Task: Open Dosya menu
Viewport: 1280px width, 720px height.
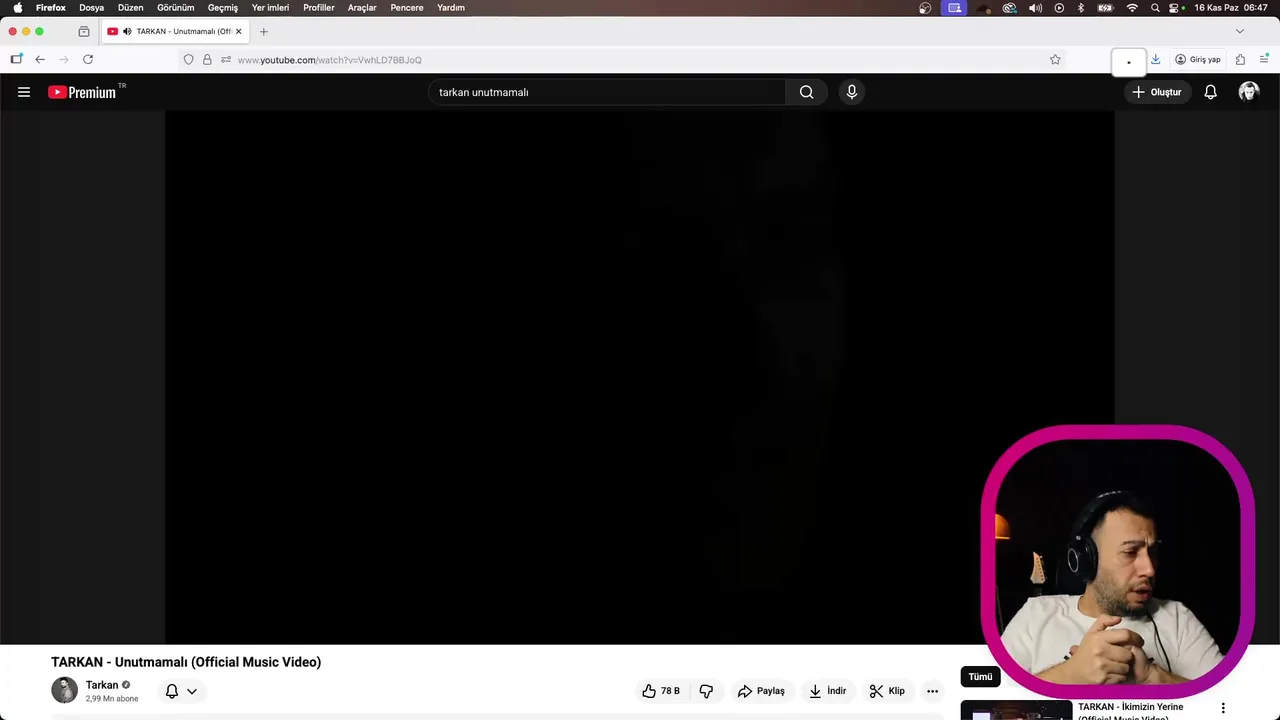Action: 91,8
